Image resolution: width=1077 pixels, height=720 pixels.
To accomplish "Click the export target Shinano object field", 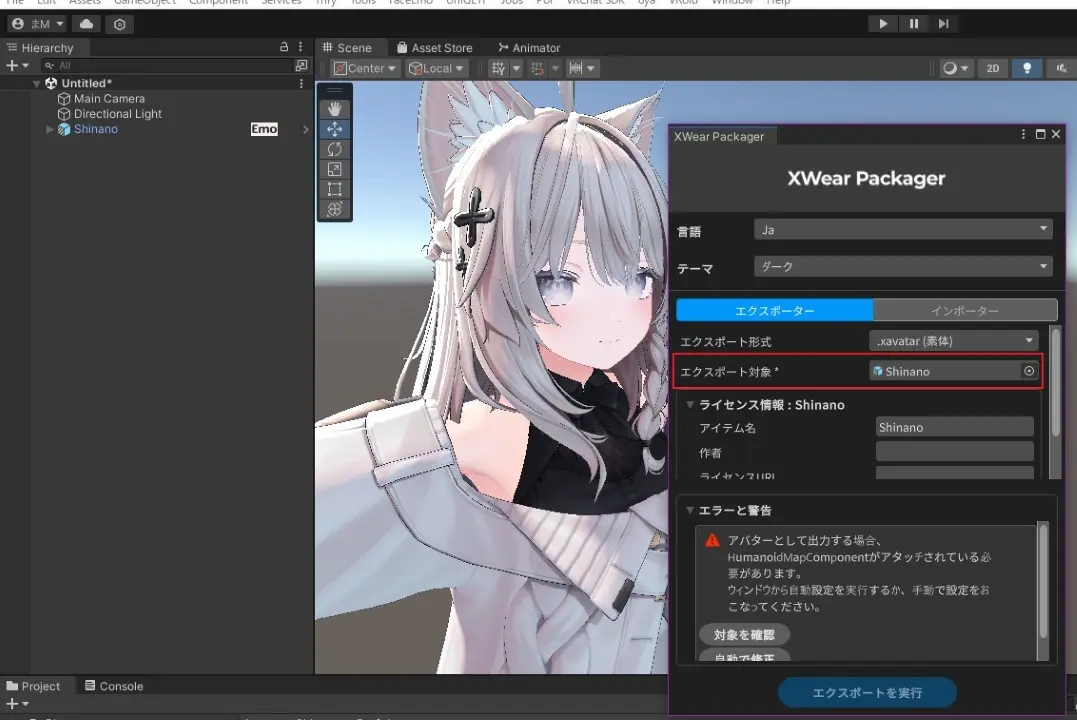I will 954,371.
